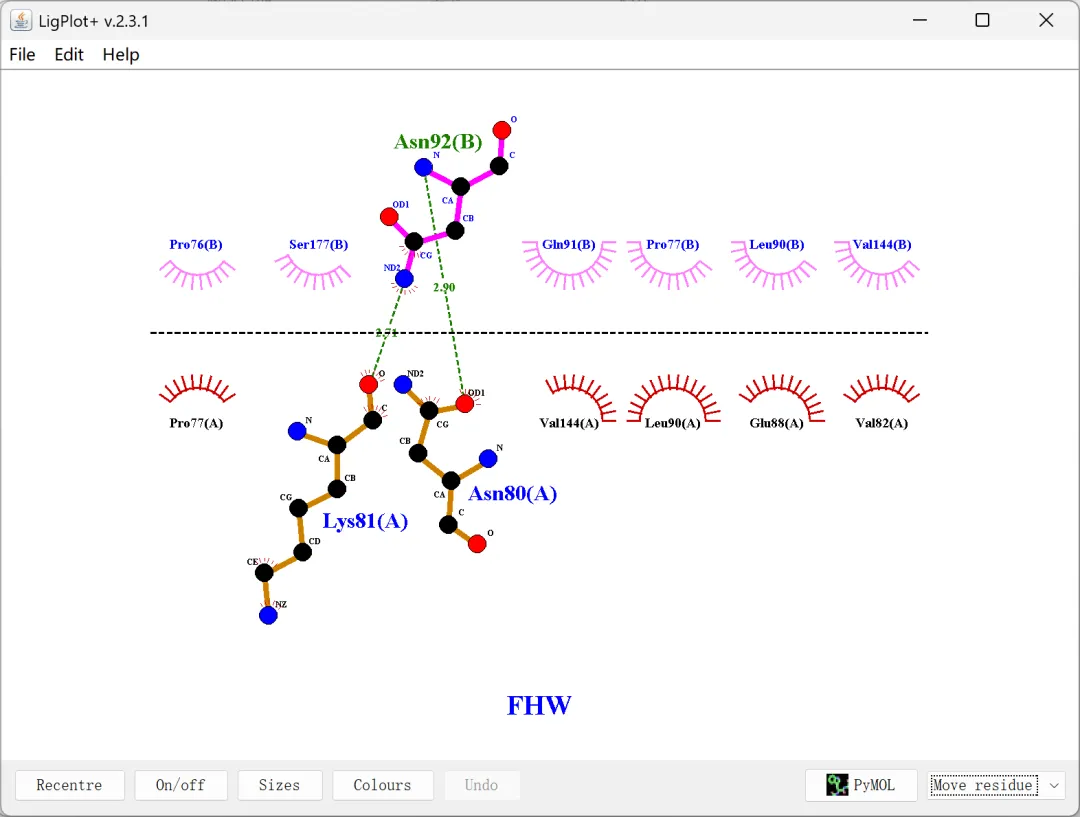
Task: Click the Pro77(B) hydrophobic contact arc
Action: 669,265
